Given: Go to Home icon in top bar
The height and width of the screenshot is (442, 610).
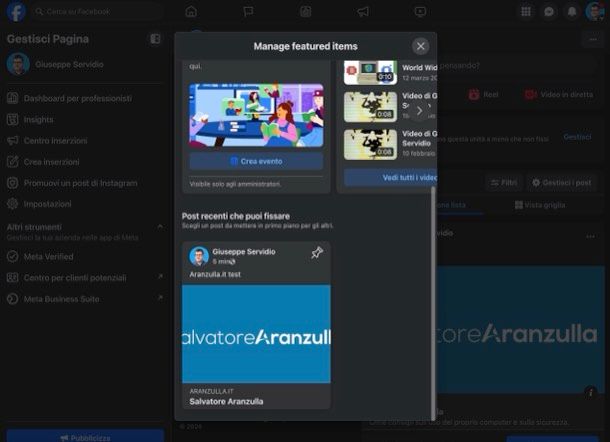Looking at the screenshot, I should coord(191,12).
